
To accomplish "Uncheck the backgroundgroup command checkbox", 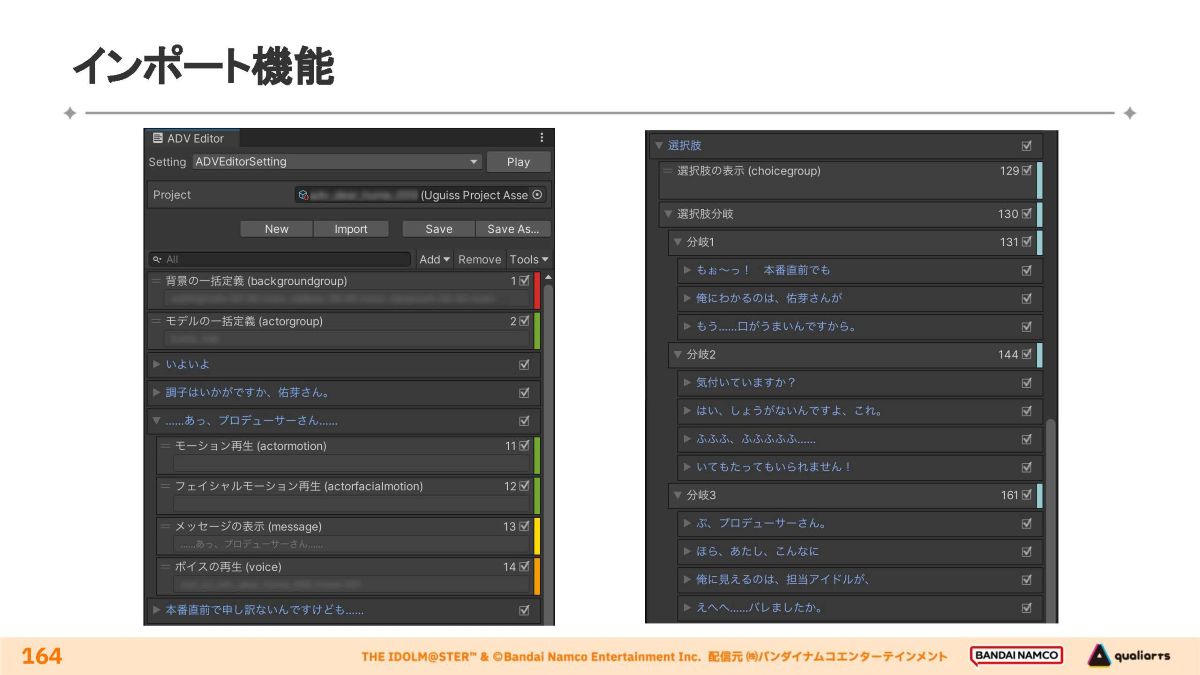I will click(x=525, y=281).
